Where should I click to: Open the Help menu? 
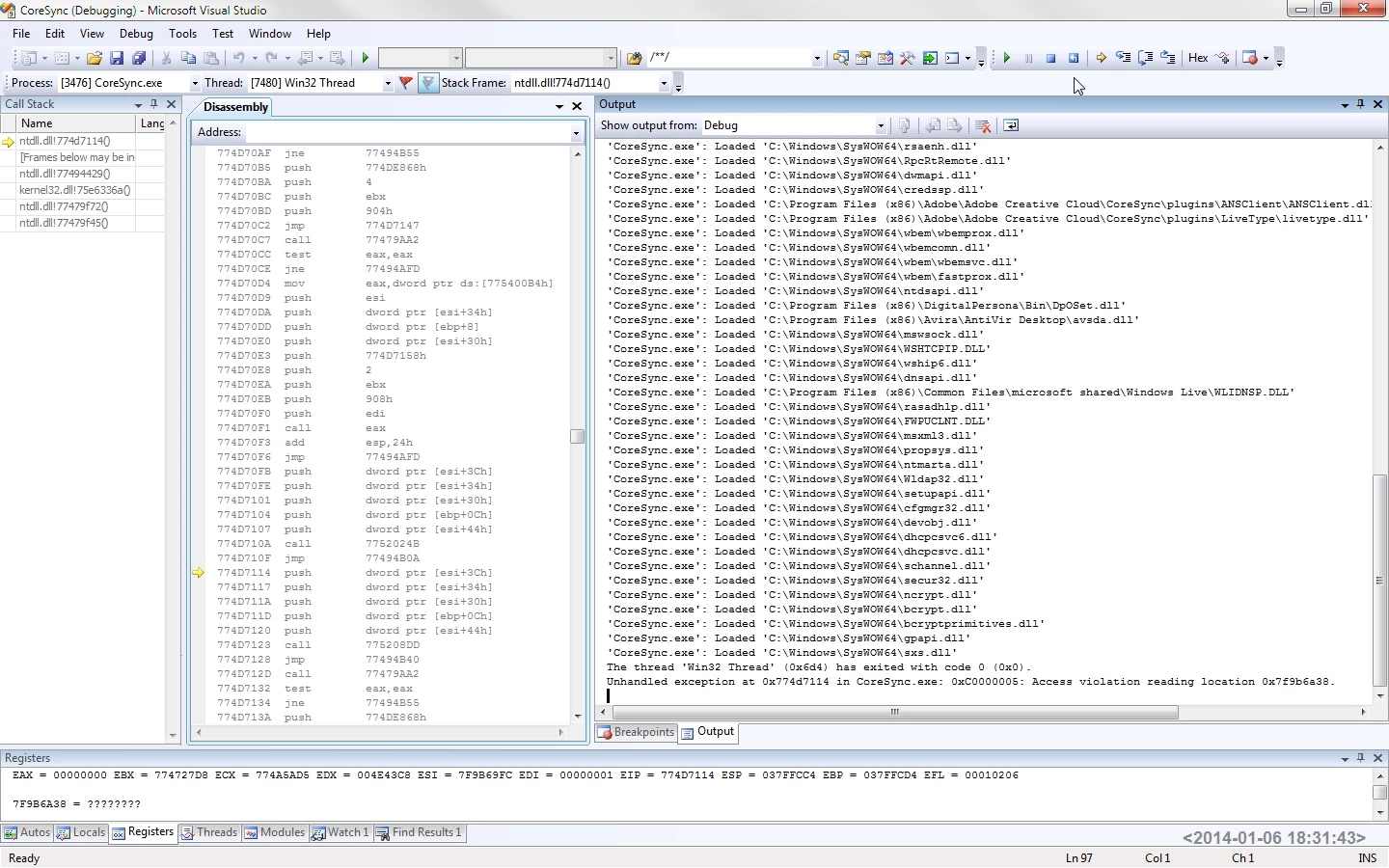coord(318,33)
